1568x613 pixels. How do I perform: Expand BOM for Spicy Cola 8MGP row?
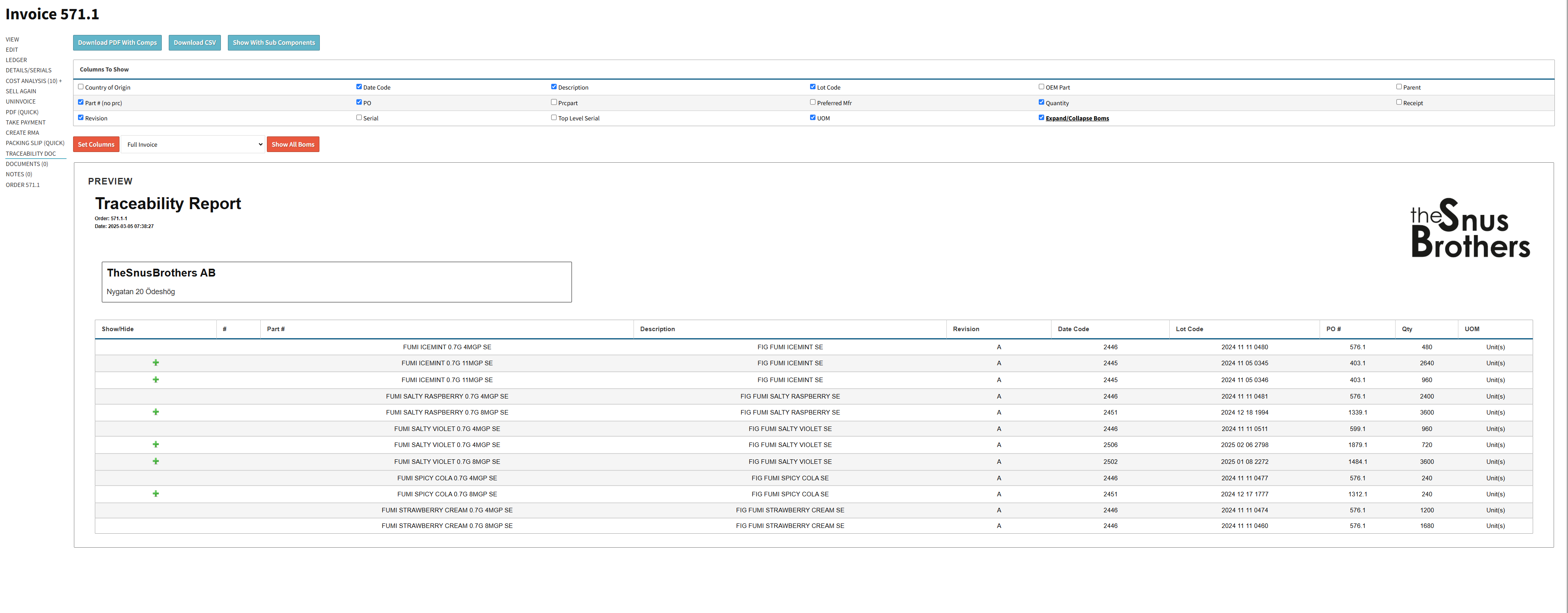pos(156,493)
